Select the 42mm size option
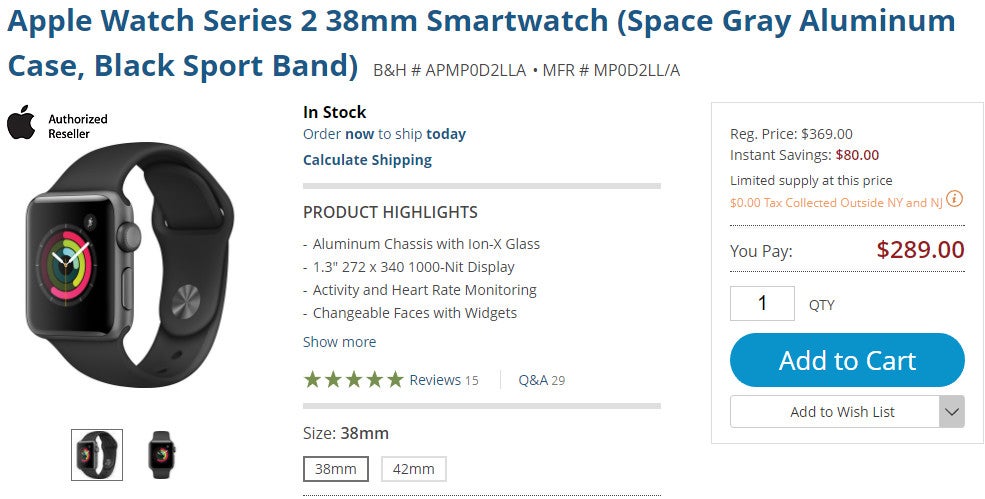 [x=413, y=469]
